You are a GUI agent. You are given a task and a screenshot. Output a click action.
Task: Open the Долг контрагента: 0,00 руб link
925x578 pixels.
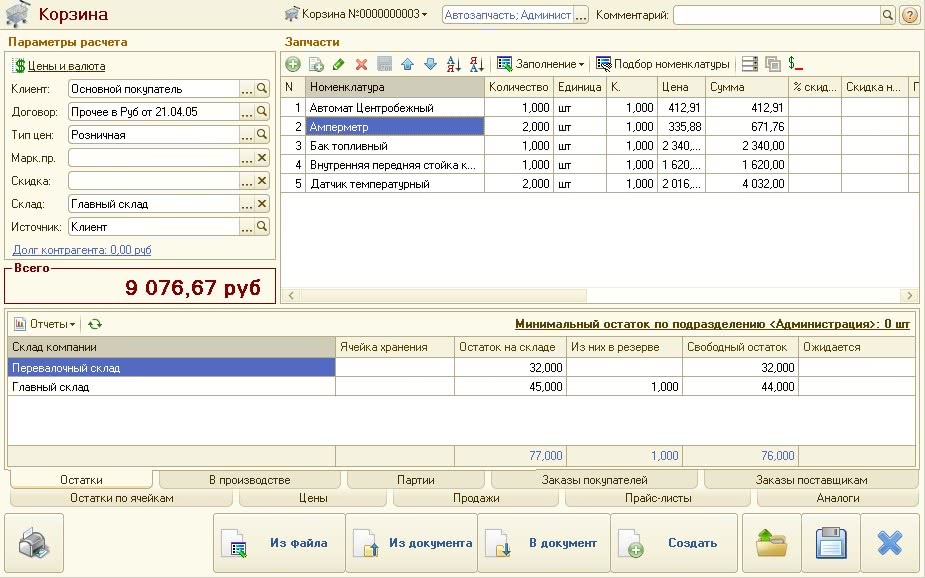(82, 250)
